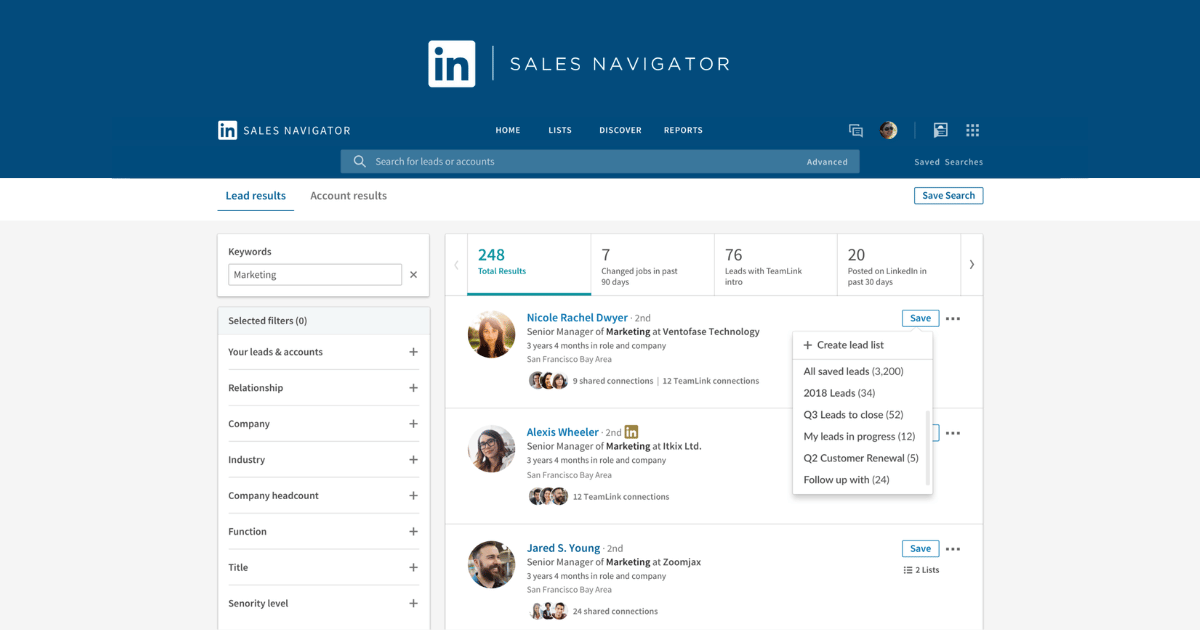Select Q2 Customer Renewal (5) list

[862, 458]
